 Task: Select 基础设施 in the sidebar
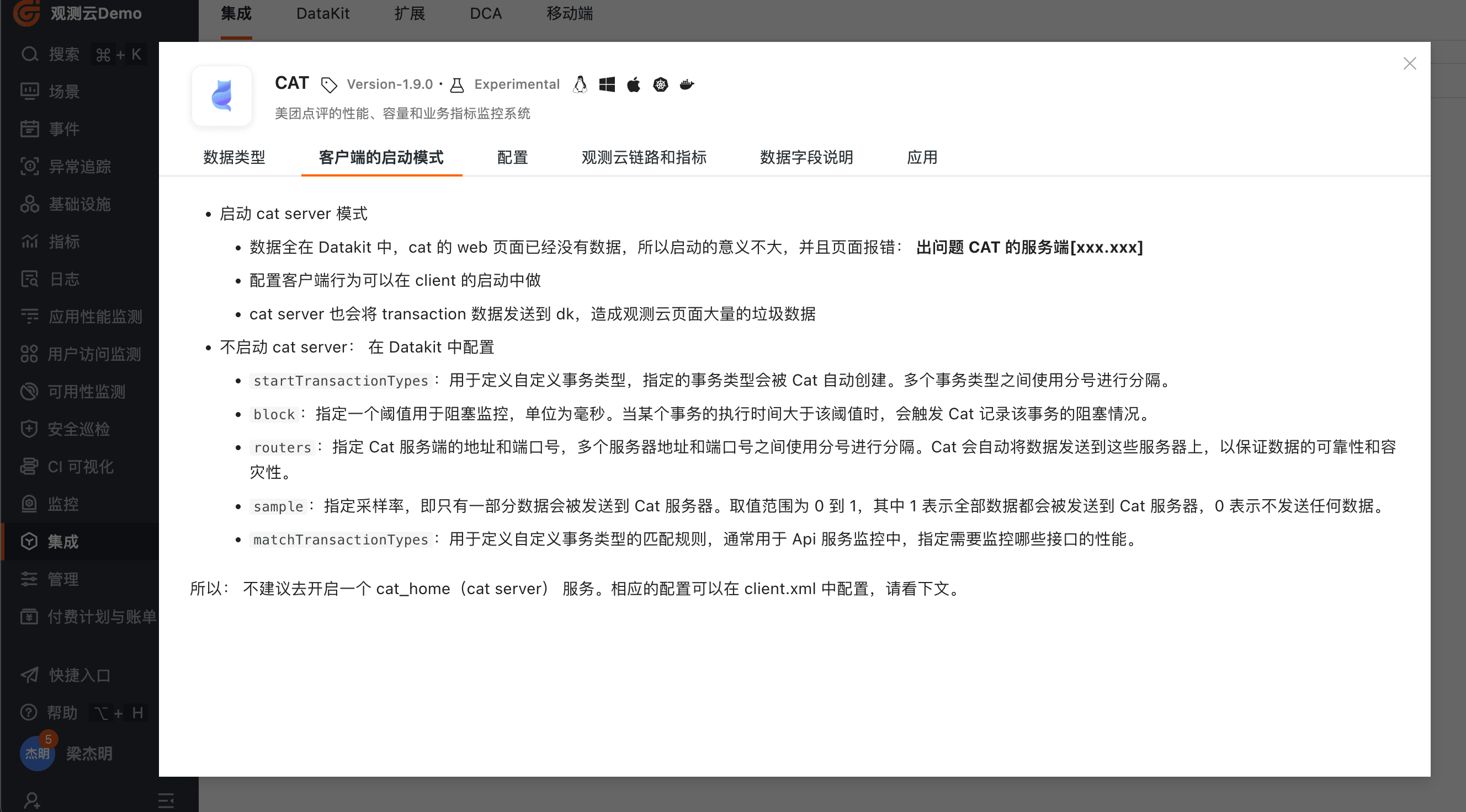79,204
